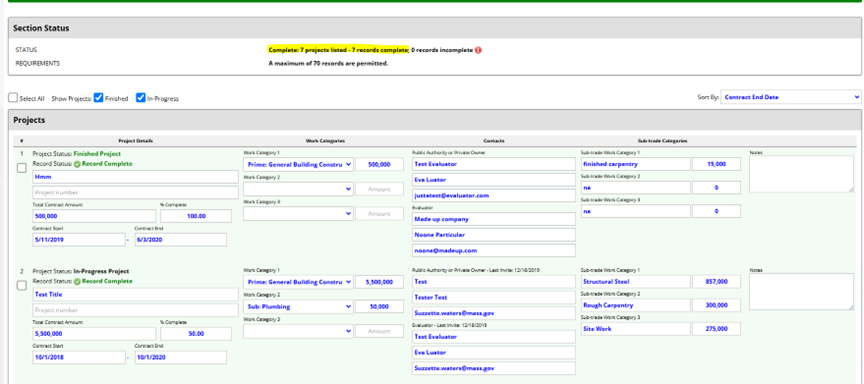Screen dimensions: 864x384
Task: Click green Record Complete checkmark icon for project 1
Action: [x=77, y=164]
